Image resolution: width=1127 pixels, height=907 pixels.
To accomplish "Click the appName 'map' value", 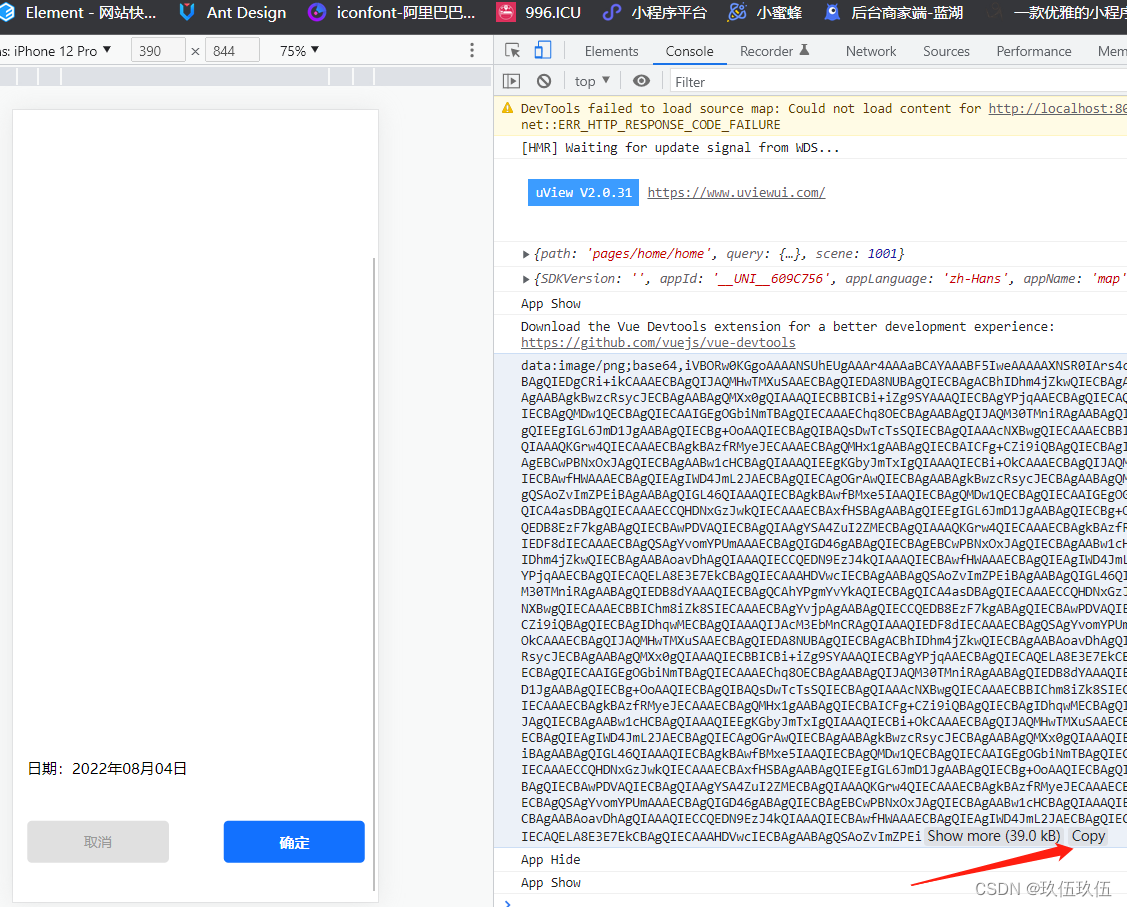I will click(x=1108, y=279).
